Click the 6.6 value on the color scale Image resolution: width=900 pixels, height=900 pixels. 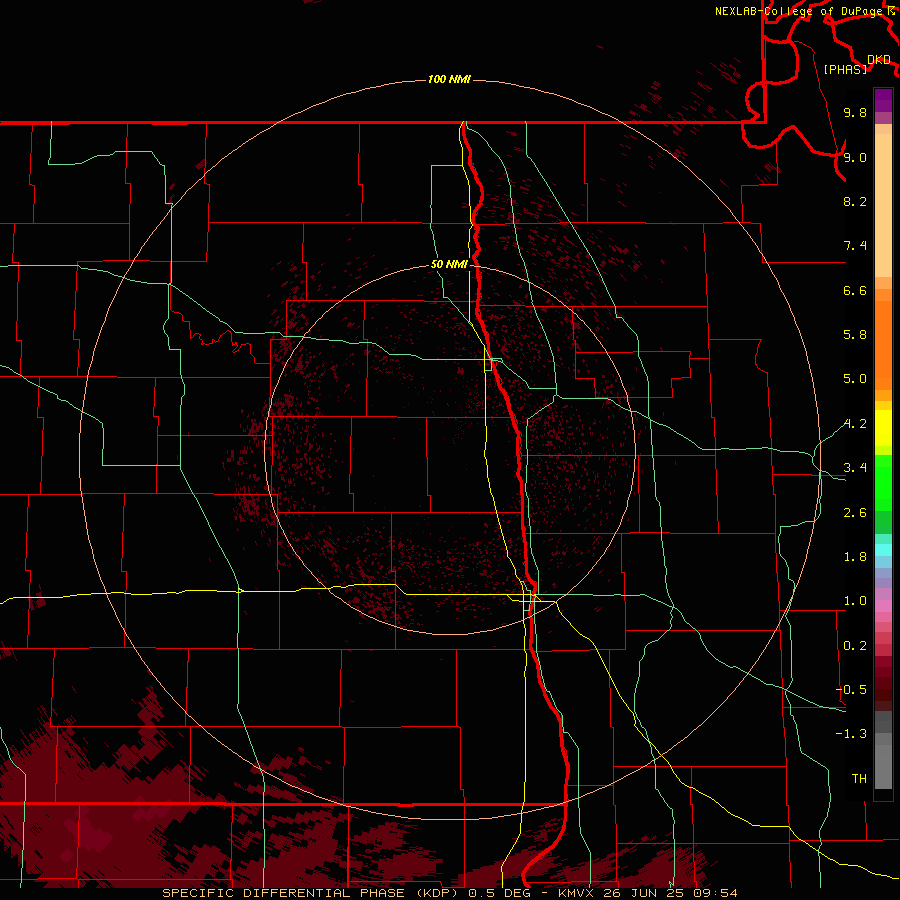855,290
